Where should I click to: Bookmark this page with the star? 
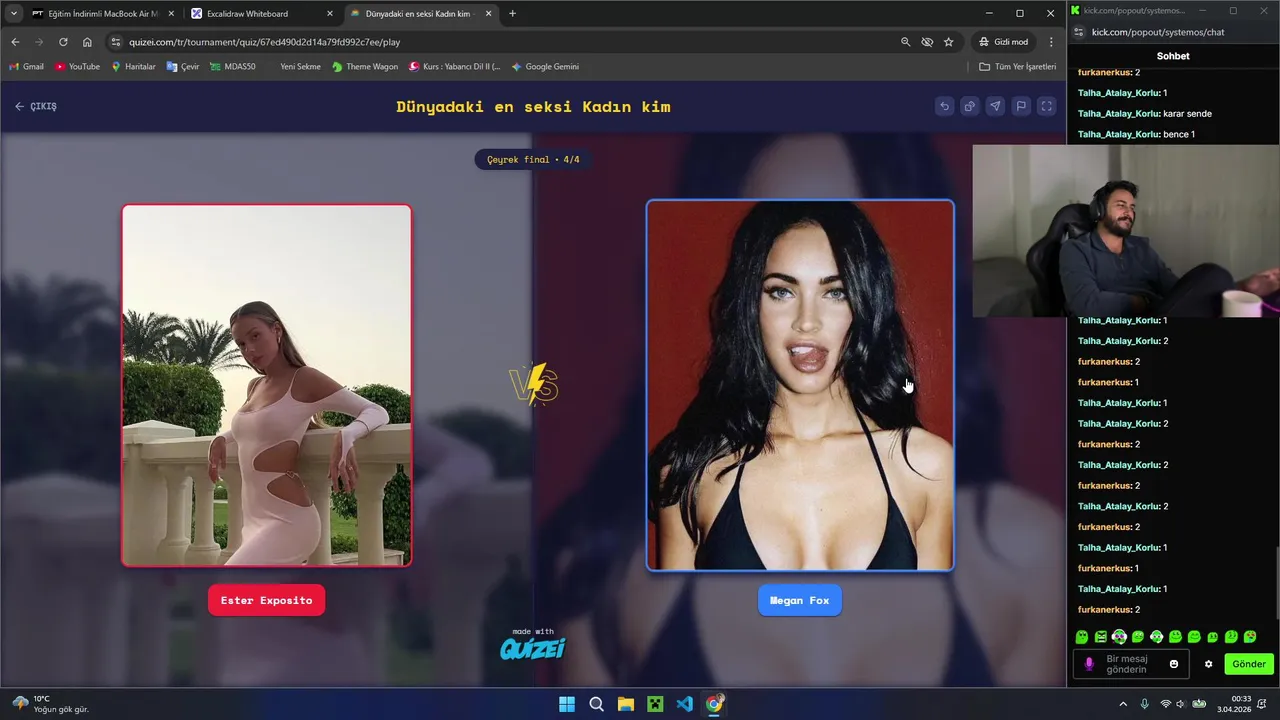coord(948,42)
